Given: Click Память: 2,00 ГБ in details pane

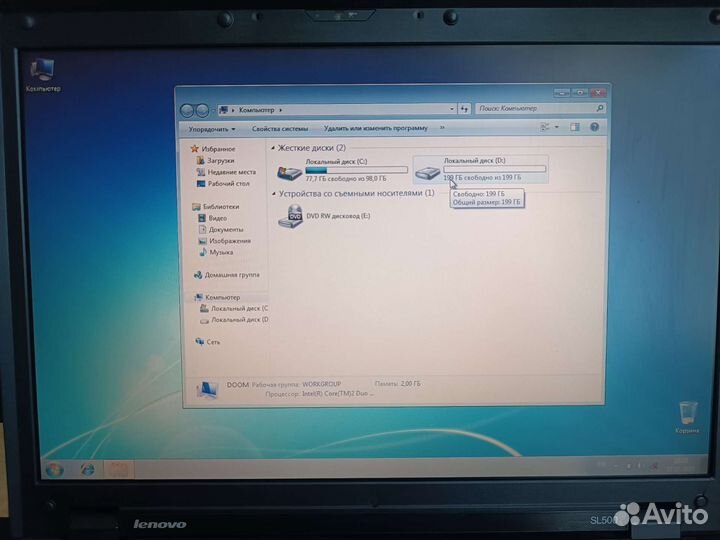Looking at the screenshot, I should pyautogui.click(x=397, y=383).
